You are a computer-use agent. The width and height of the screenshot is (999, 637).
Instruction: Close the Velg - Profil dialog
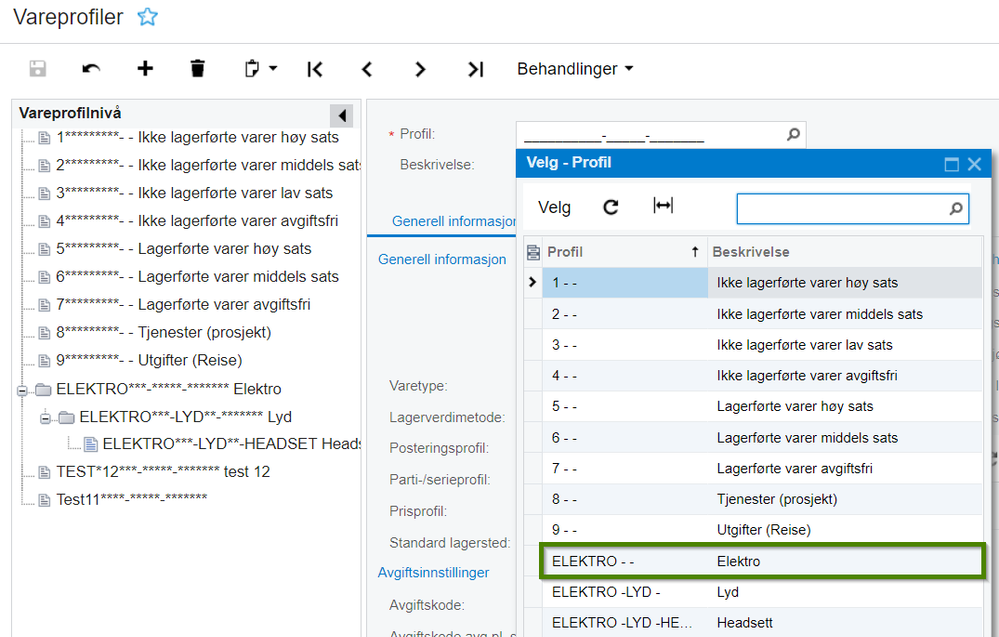pos(974,164)
